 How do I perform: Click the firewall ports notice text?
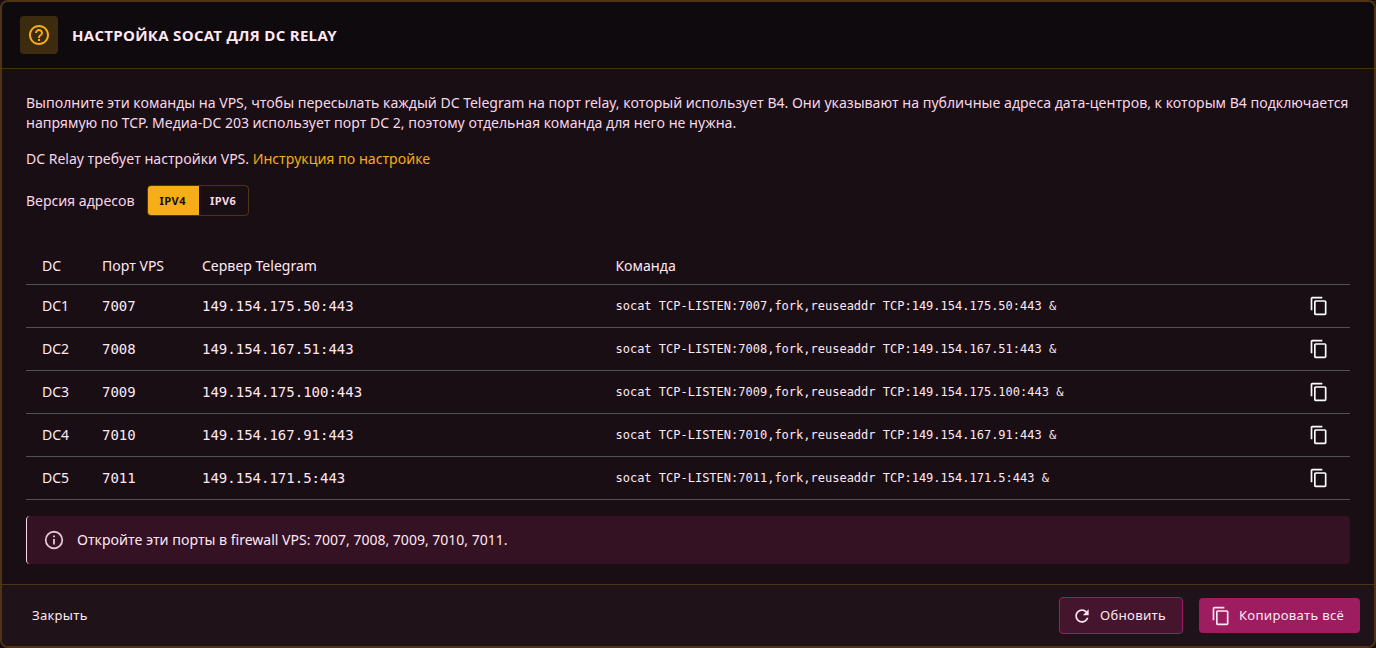point(293,540)
